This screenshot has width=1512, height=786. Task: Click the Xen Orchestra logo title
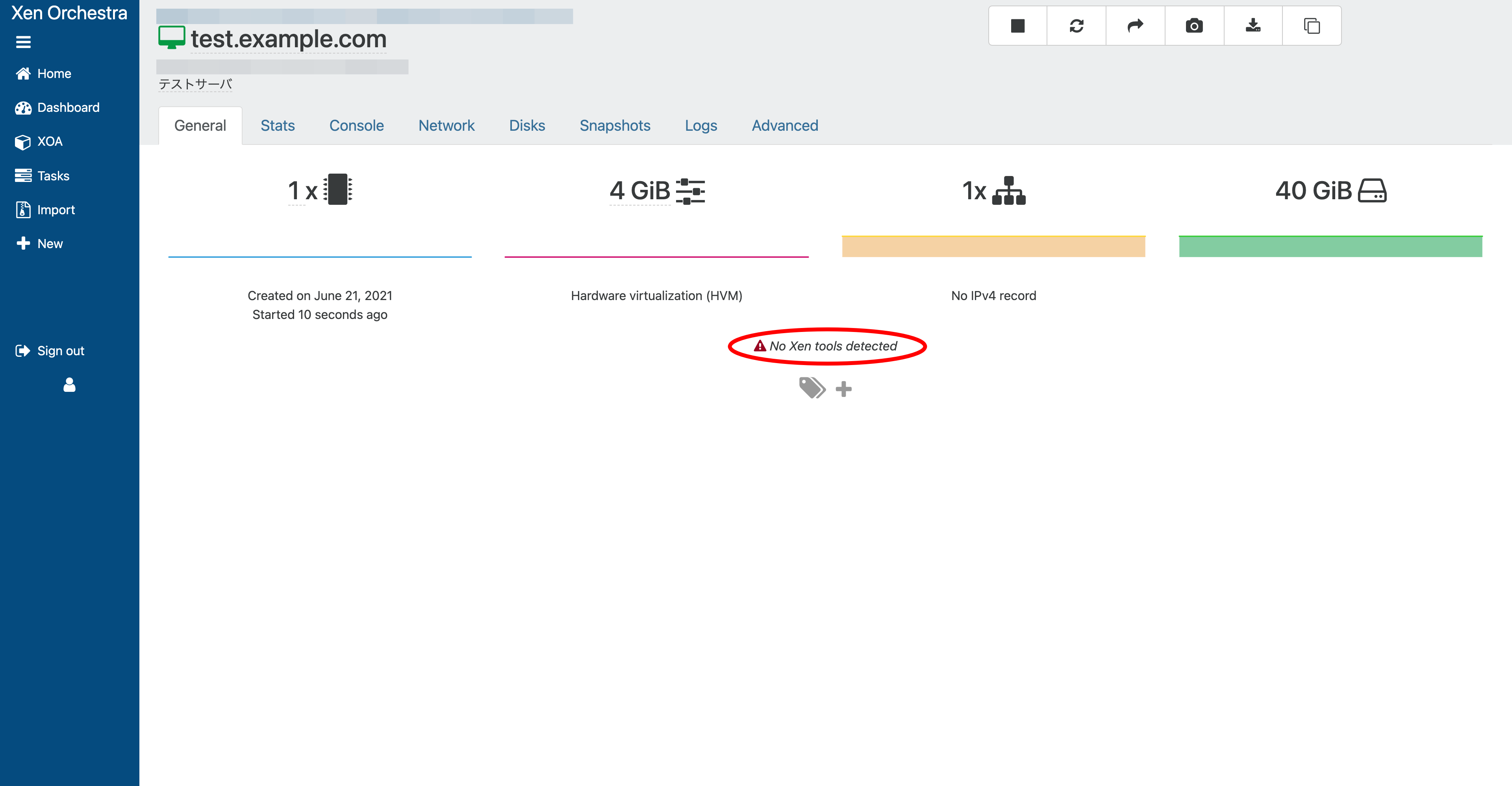(69, 13)
